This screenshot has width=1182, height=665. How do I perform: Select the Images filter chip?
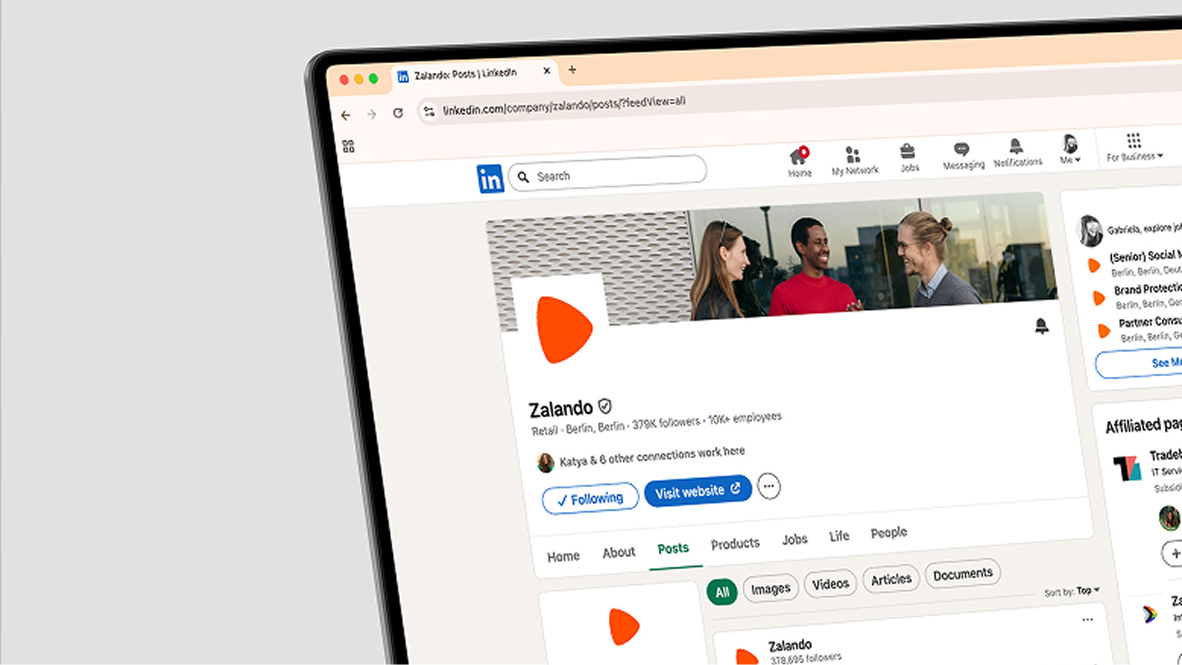770,588
